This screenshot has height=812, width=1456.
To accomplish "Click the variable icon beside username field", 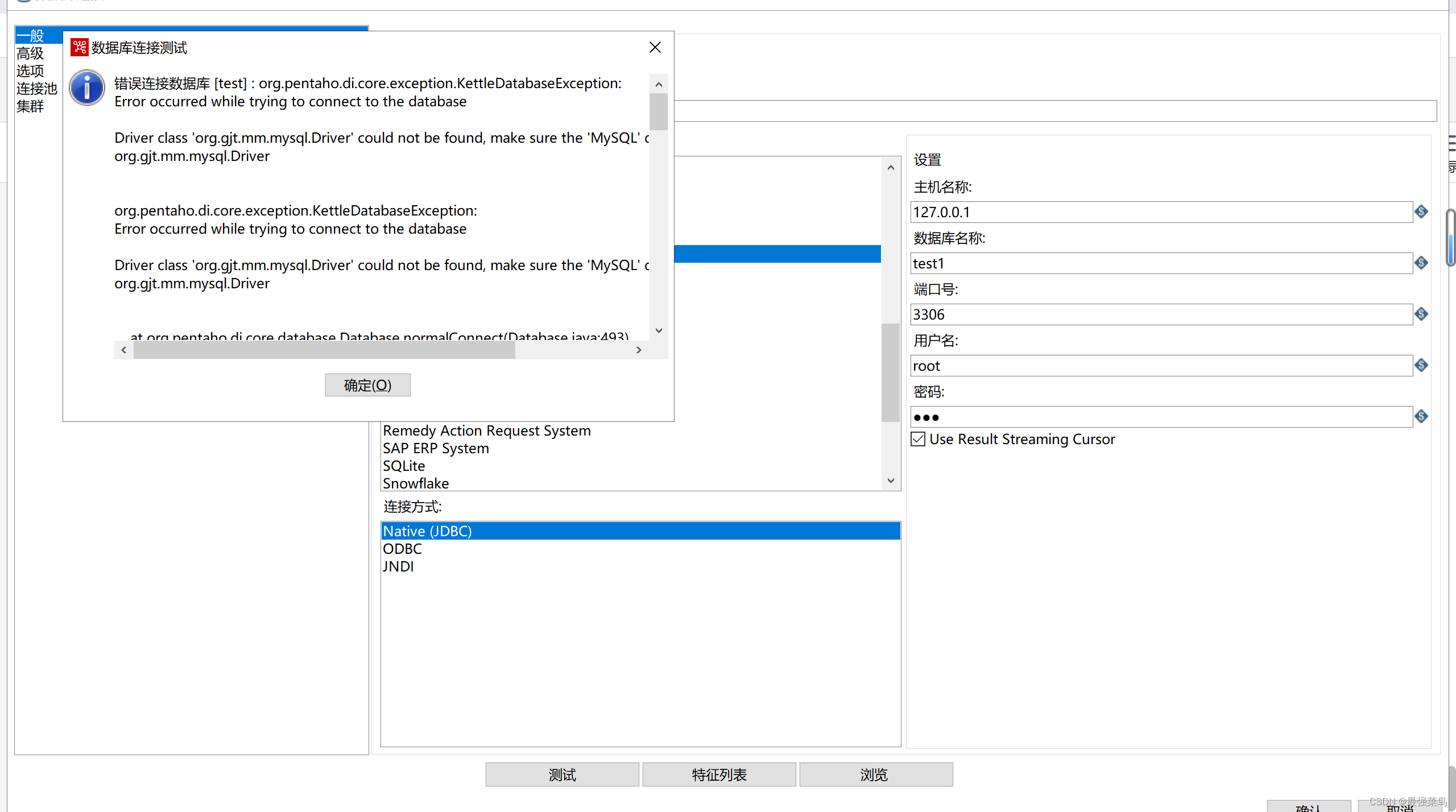I will 1421,365.
